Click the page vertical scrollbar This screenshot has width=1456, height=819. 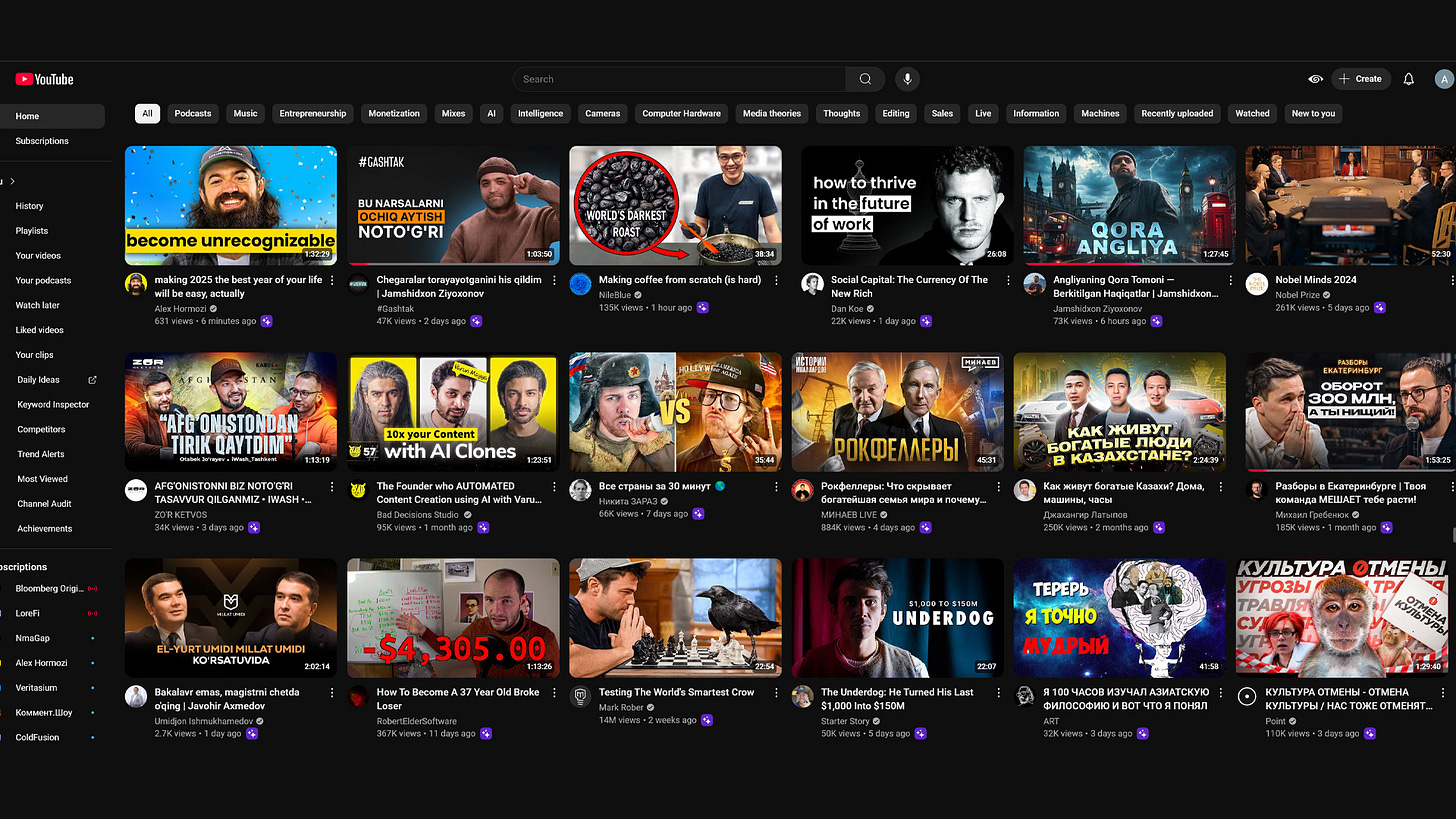1452,535
